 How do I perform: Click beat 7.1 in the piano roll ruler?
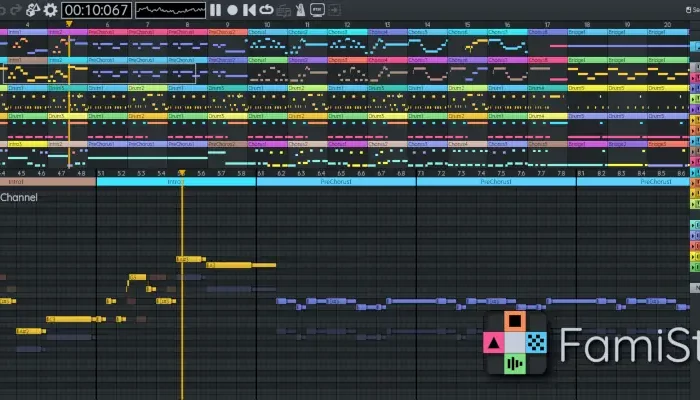(x=421, y=173)
